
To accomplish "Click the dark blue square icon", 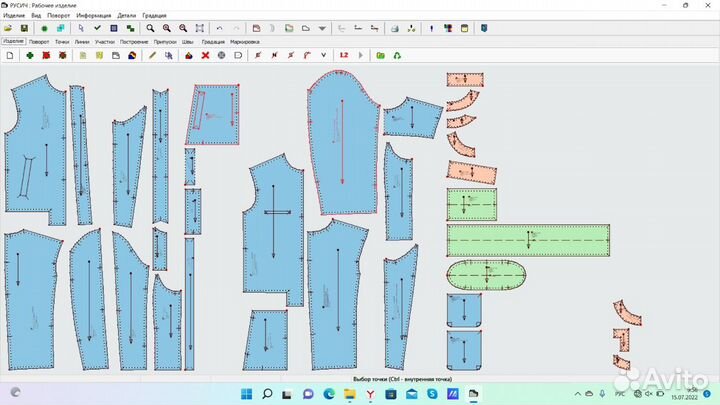I will coord(114,28).
